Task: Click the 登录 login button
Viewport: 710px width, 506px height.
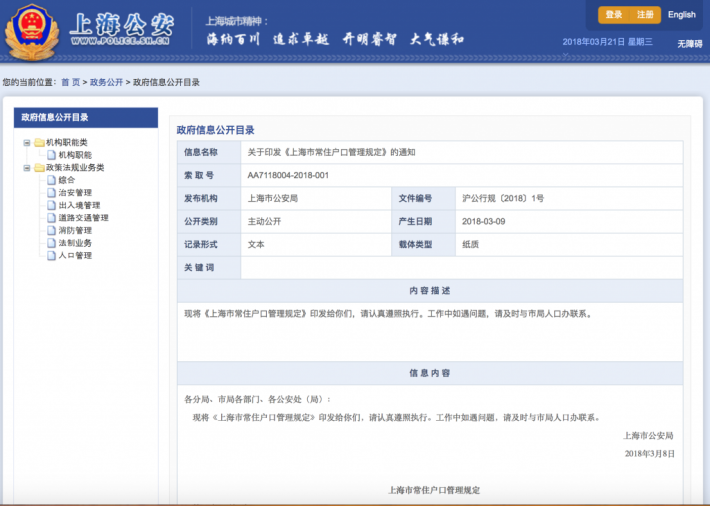Action: coord(613,15)
